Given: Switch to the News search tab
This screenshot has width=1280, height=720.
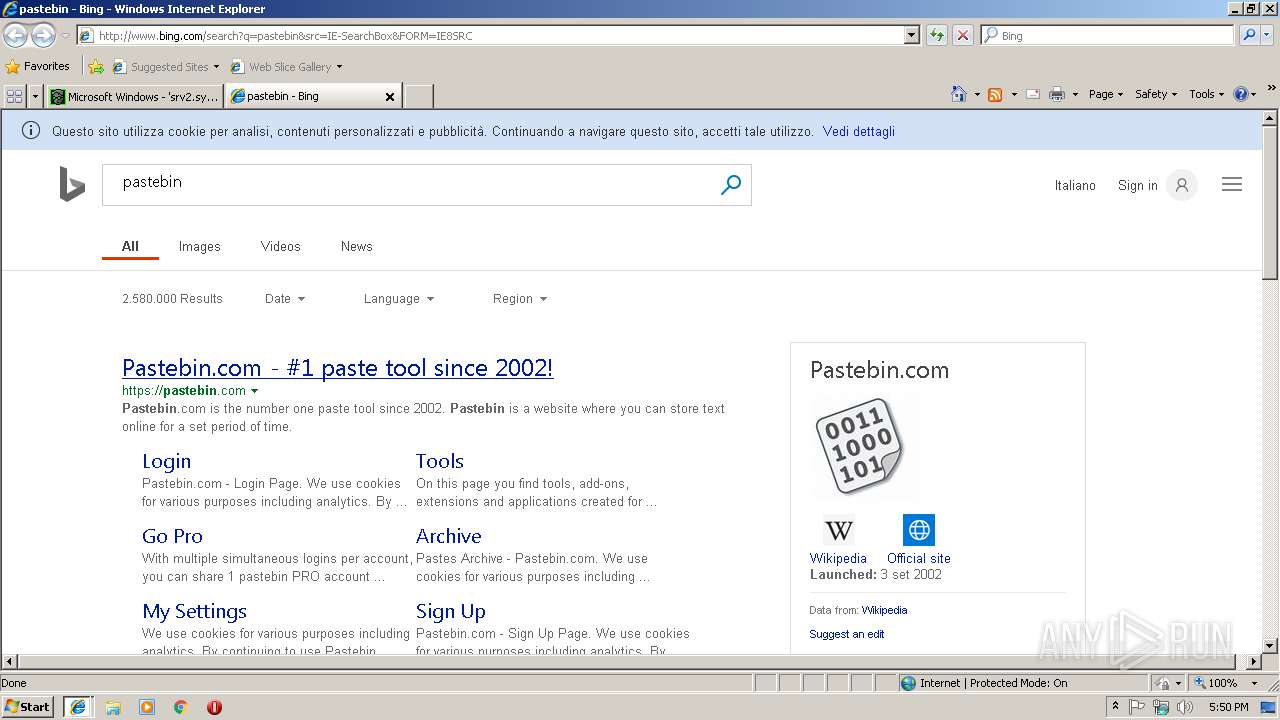Looking at the screenshot, I should [x=356, y=246].
